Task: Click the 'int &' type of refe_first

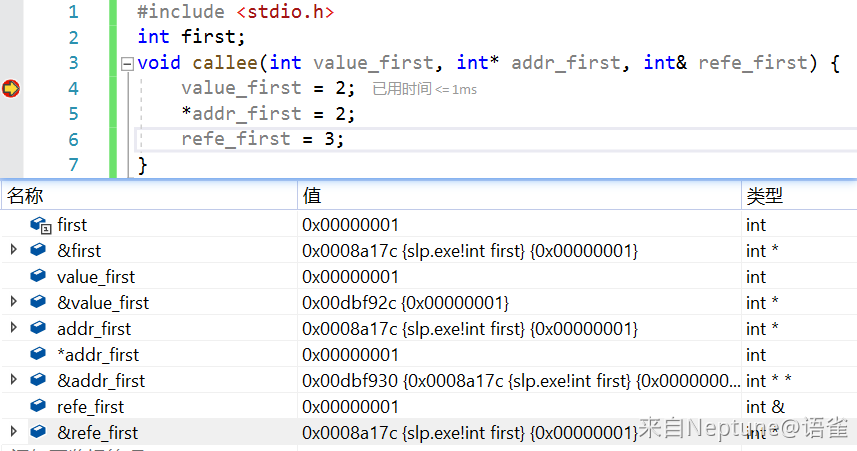Action: 765,407
